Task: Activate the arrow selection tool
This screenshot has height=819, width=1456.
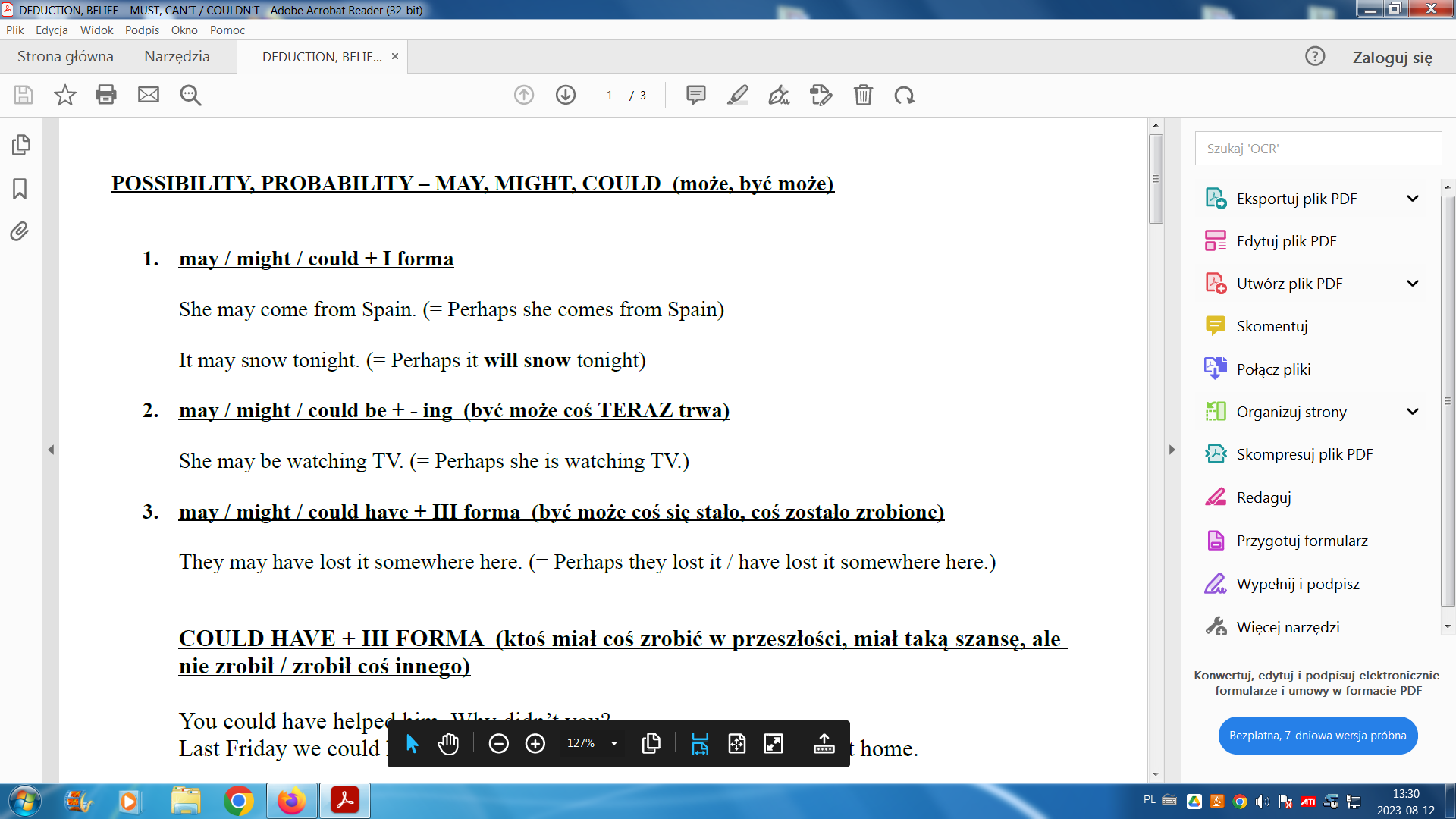Action: [x=412, y=744]
